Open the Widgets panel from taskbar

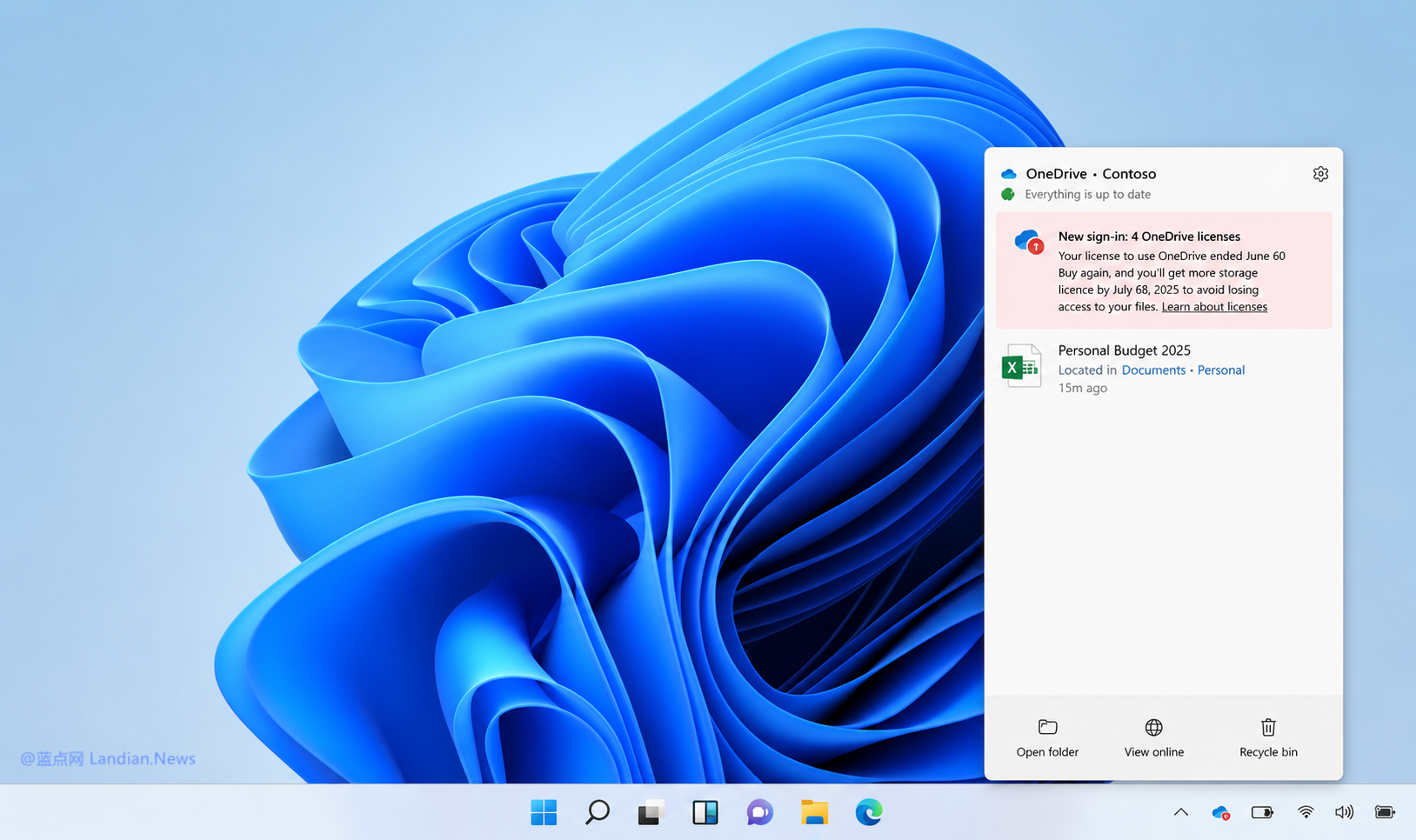point(705,812)
